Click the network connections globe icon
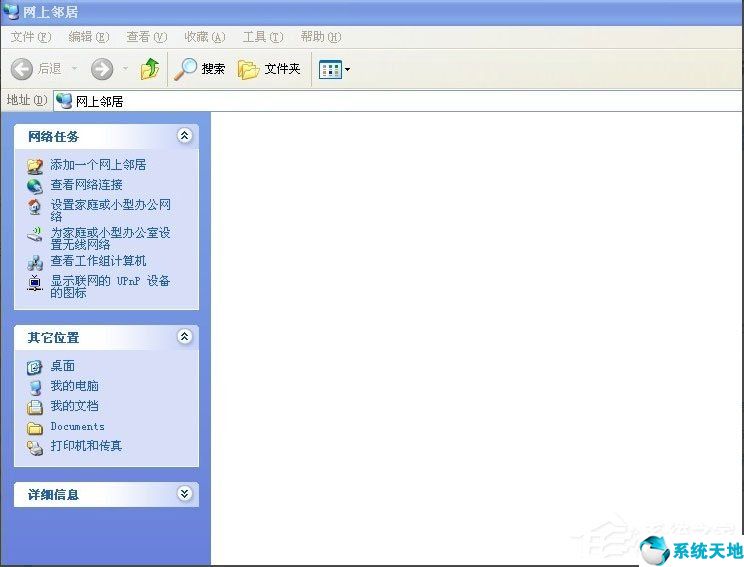The height and width of the screenshot is (567, 744). coord(35,186)
